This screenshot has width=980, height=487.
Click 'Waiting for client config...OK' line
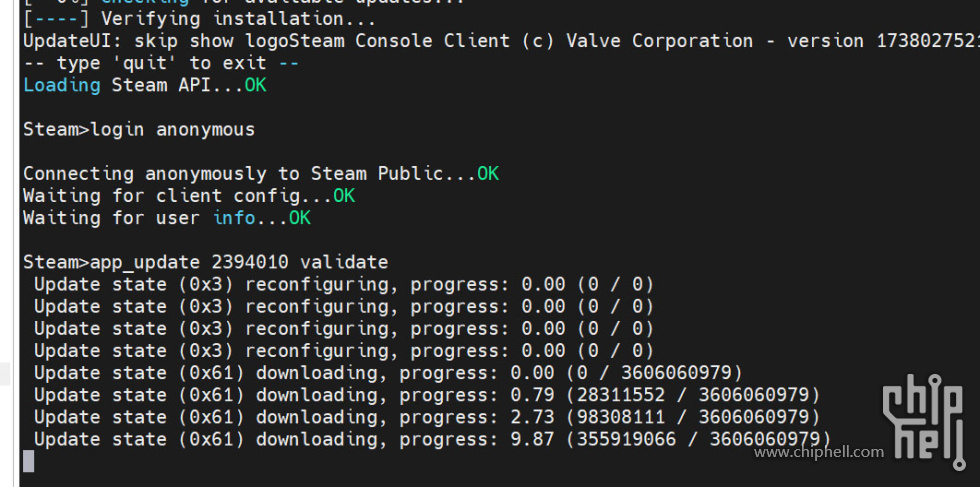pos(189,196)
